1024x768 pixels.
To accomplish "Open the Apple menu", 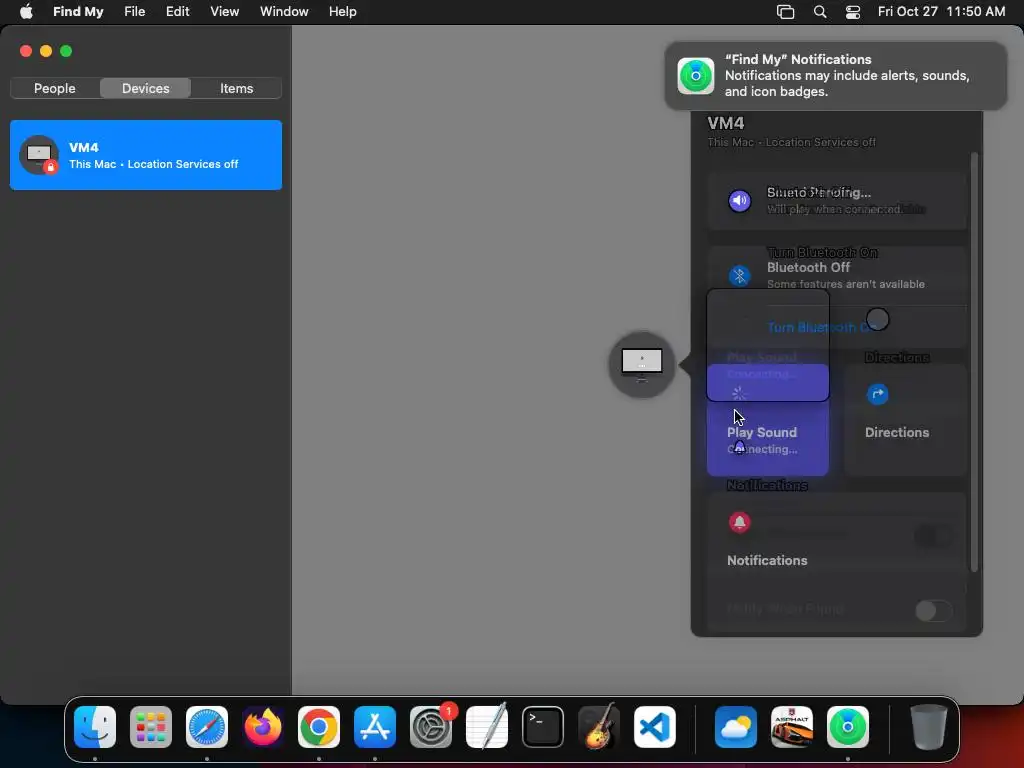I will [x=26, y=12].
